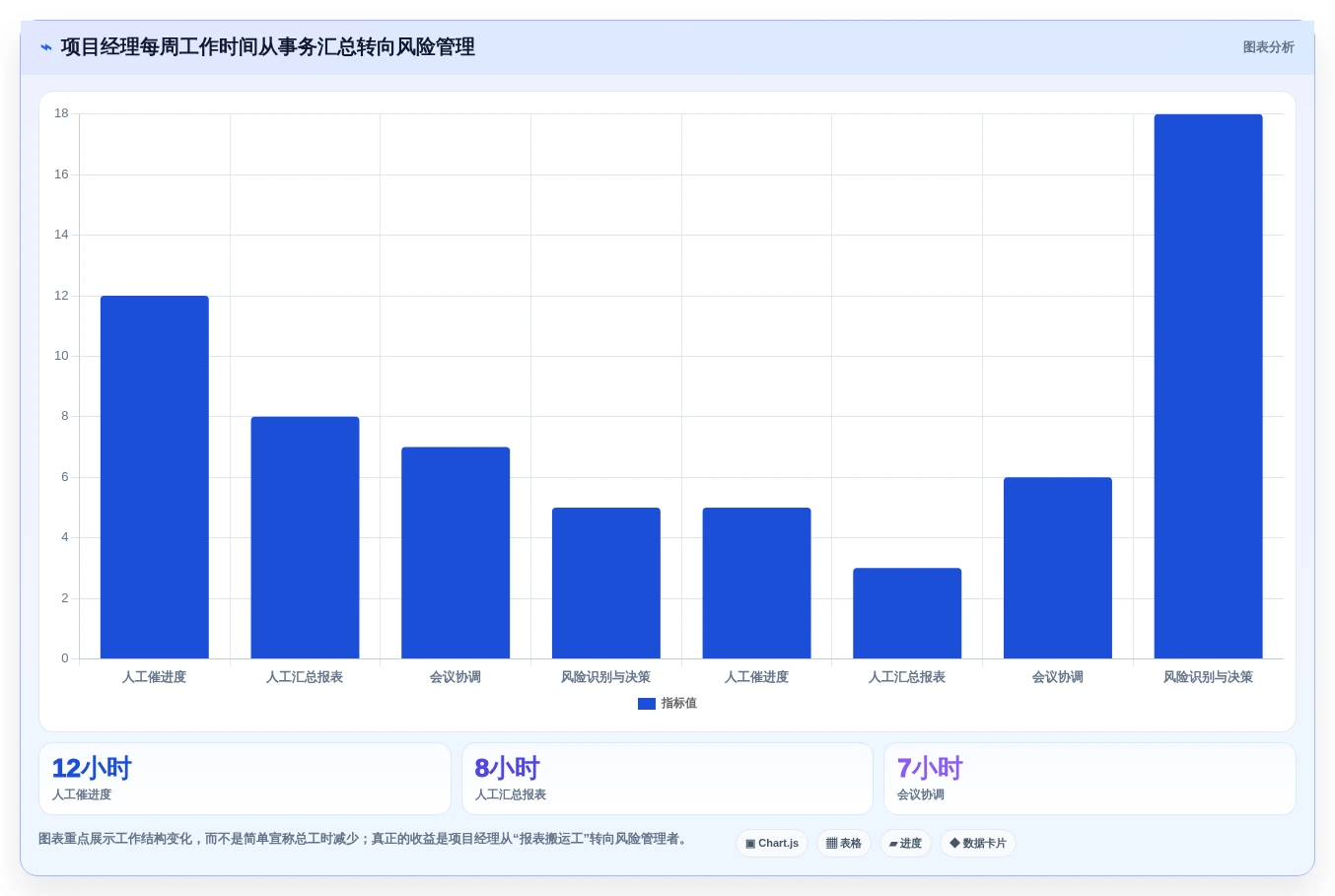Click the 会议协调 bar reaching 6
Image resolution: width=1335 pixels, height=896 pixels.
(1058, 568)
